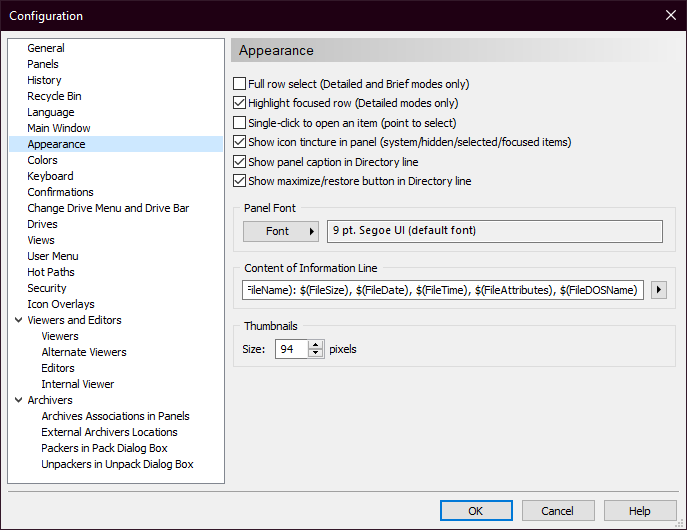Enable Full row select checkbox
The height and width of the screenshot is (530, 687).
coord(239,84)
